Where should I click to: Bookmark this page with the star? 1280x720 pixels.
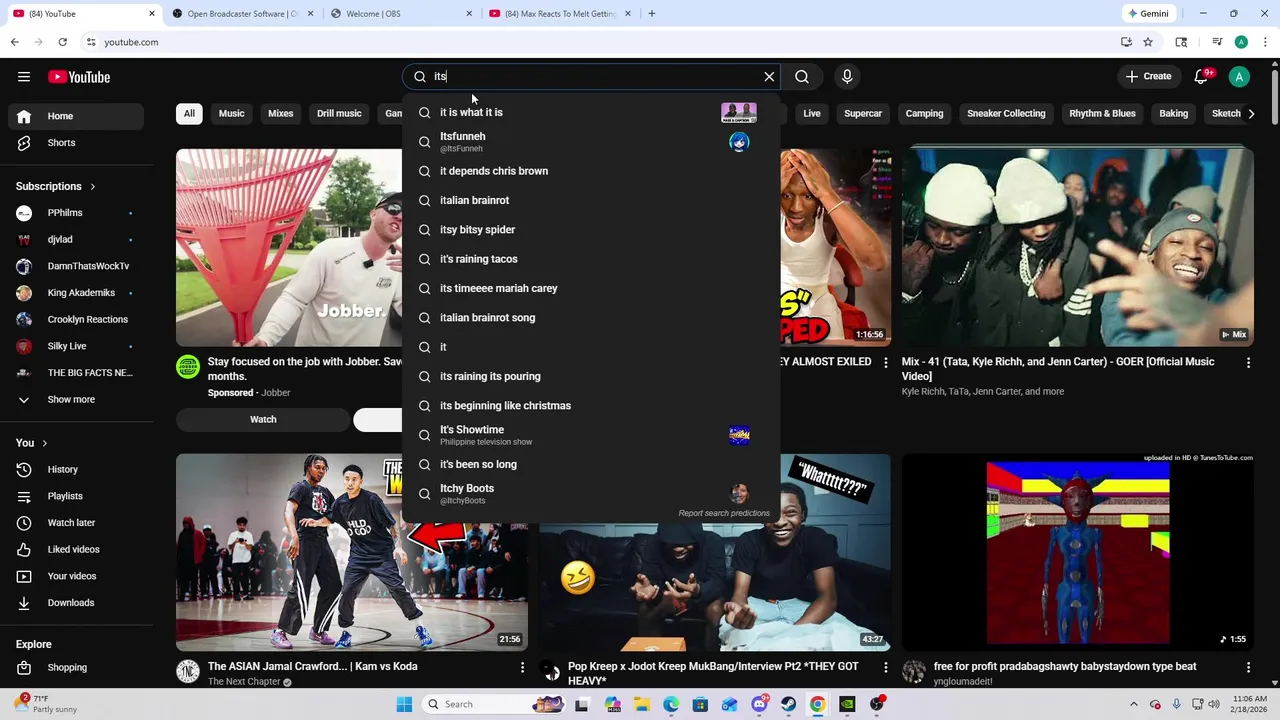[1148, 42]
